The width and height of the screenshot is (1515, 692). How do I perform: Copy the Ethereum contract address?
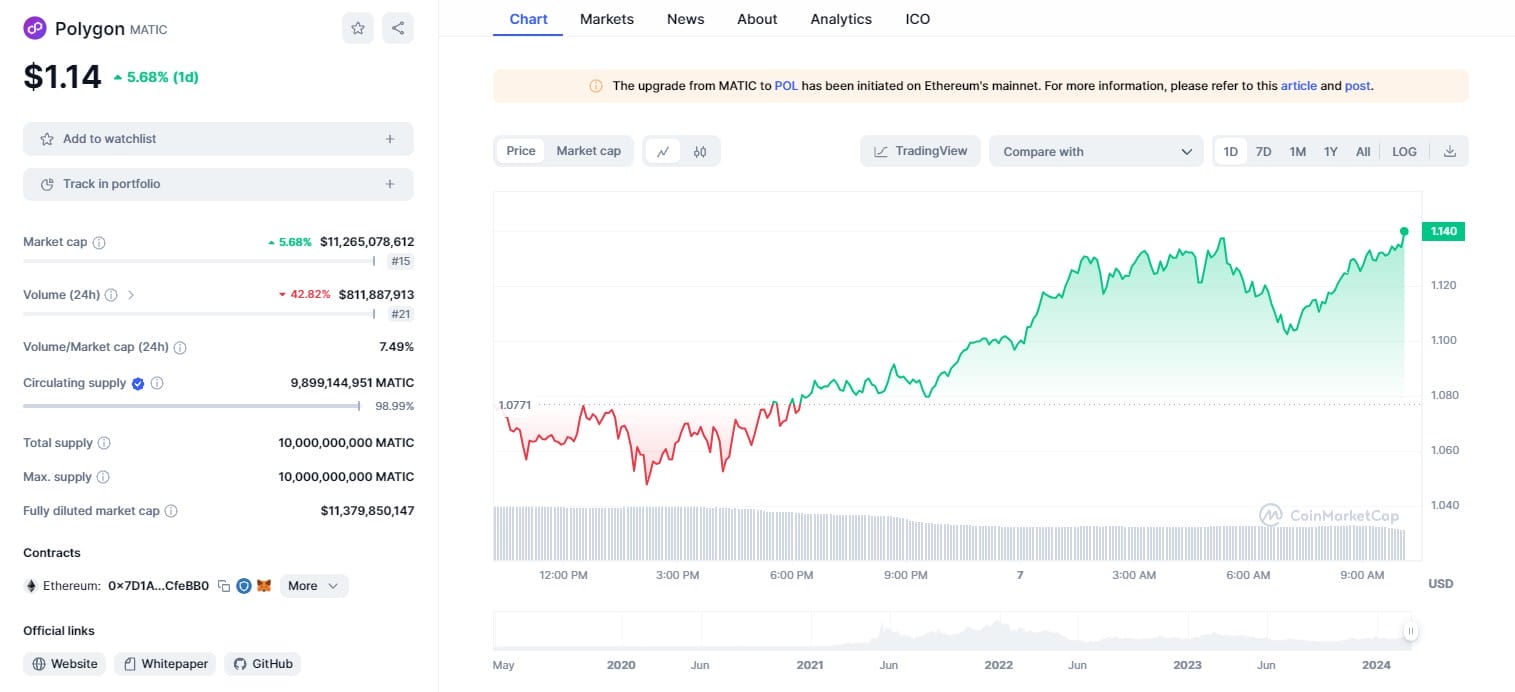(224, 586)
